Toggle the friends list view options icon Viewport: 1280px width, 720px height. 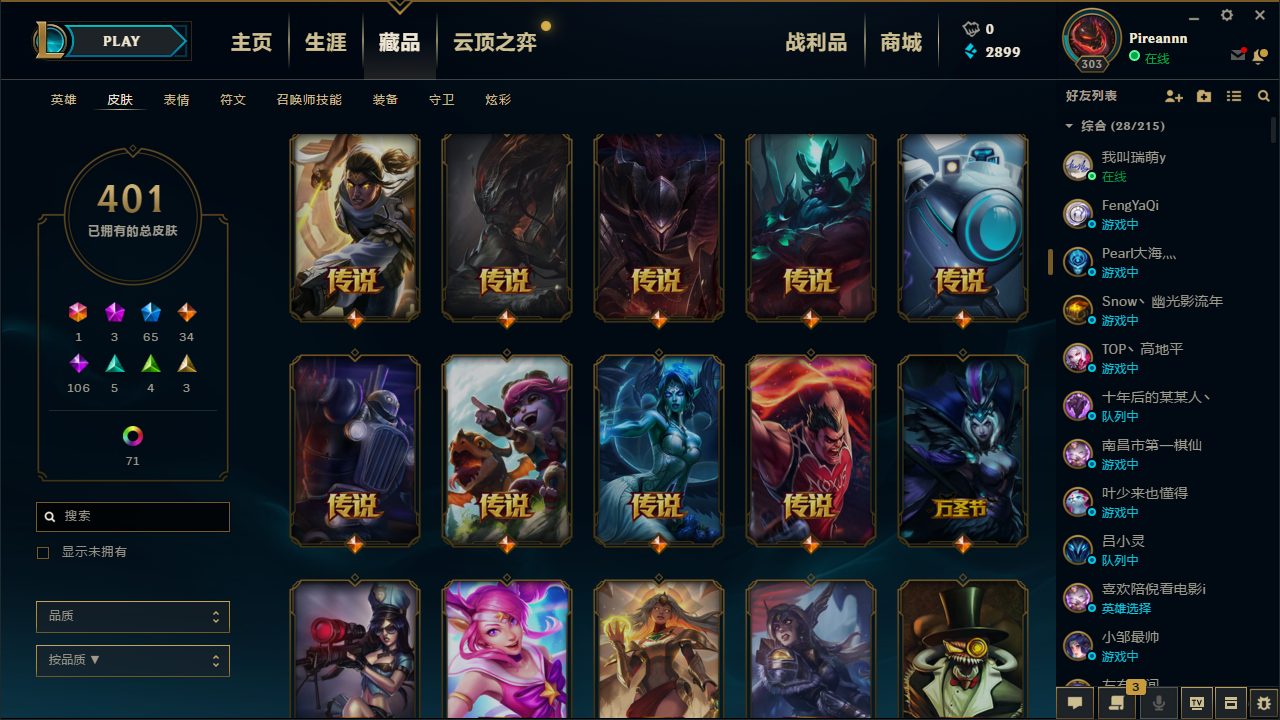click(x=1234, y=96)
